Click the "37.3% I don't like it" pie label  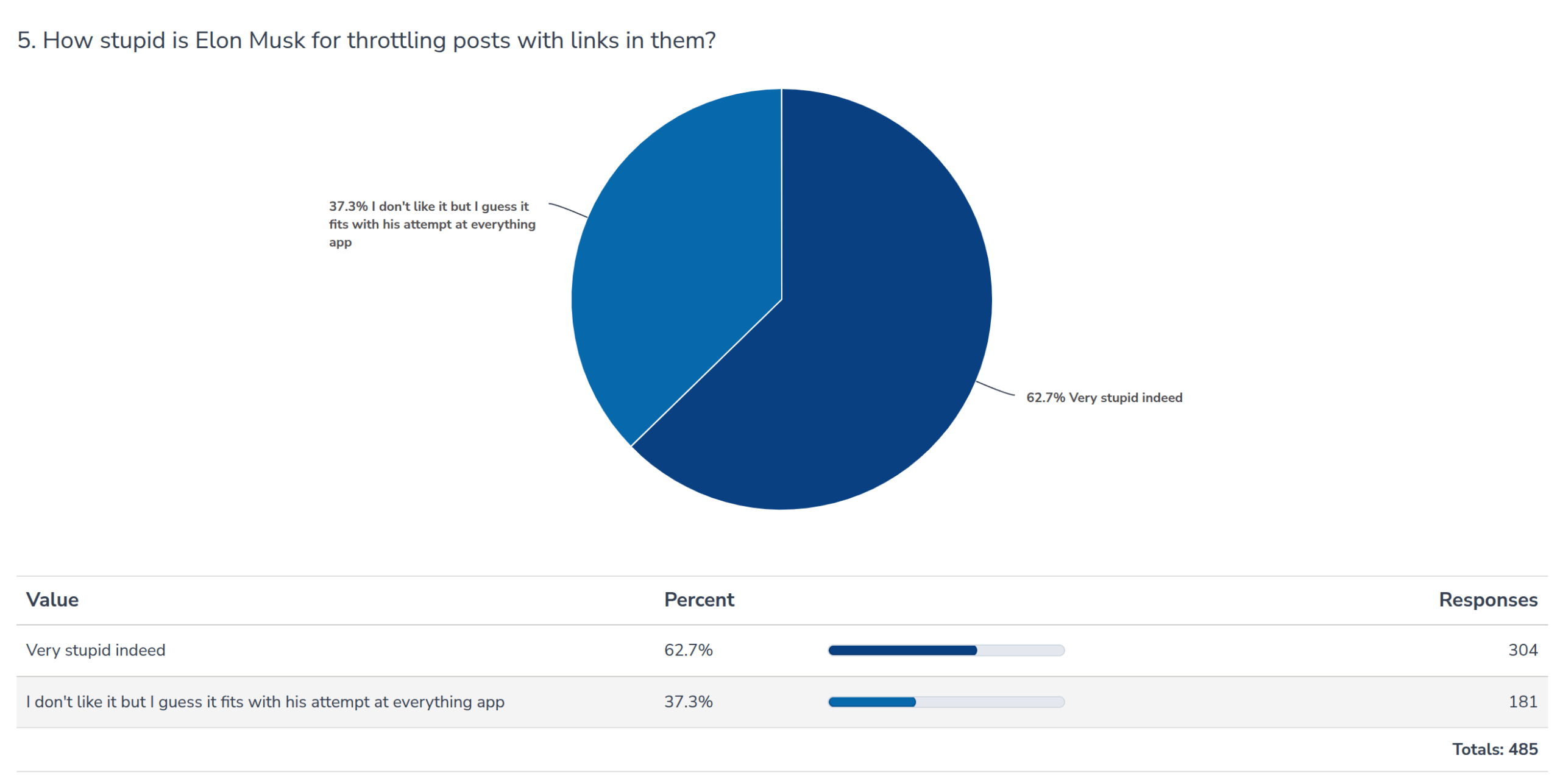click(x=431, y=224)
